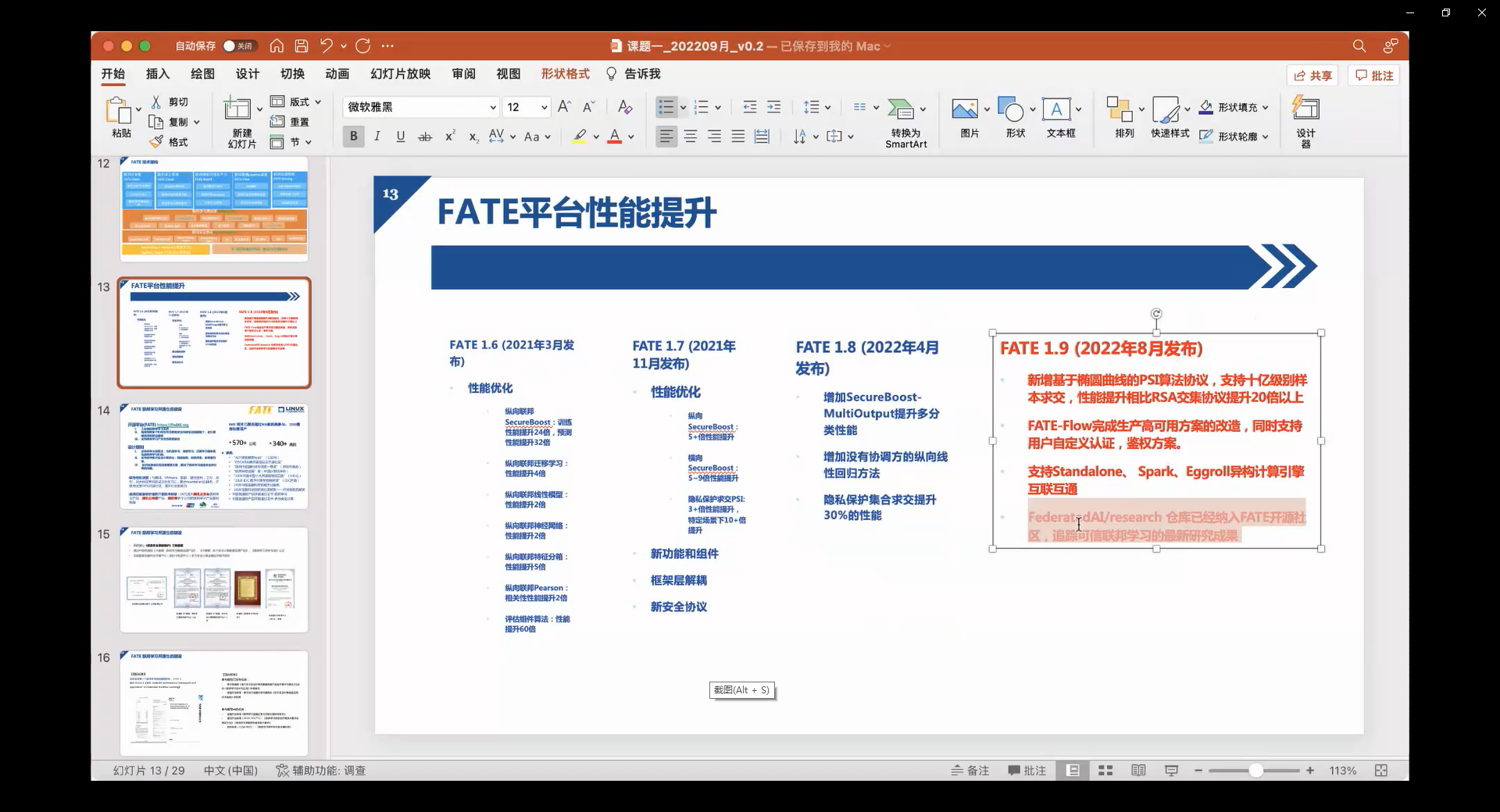Toggle bold formatting button
The width and height of the screenshot is (1500, 812).
pos(353,137)
